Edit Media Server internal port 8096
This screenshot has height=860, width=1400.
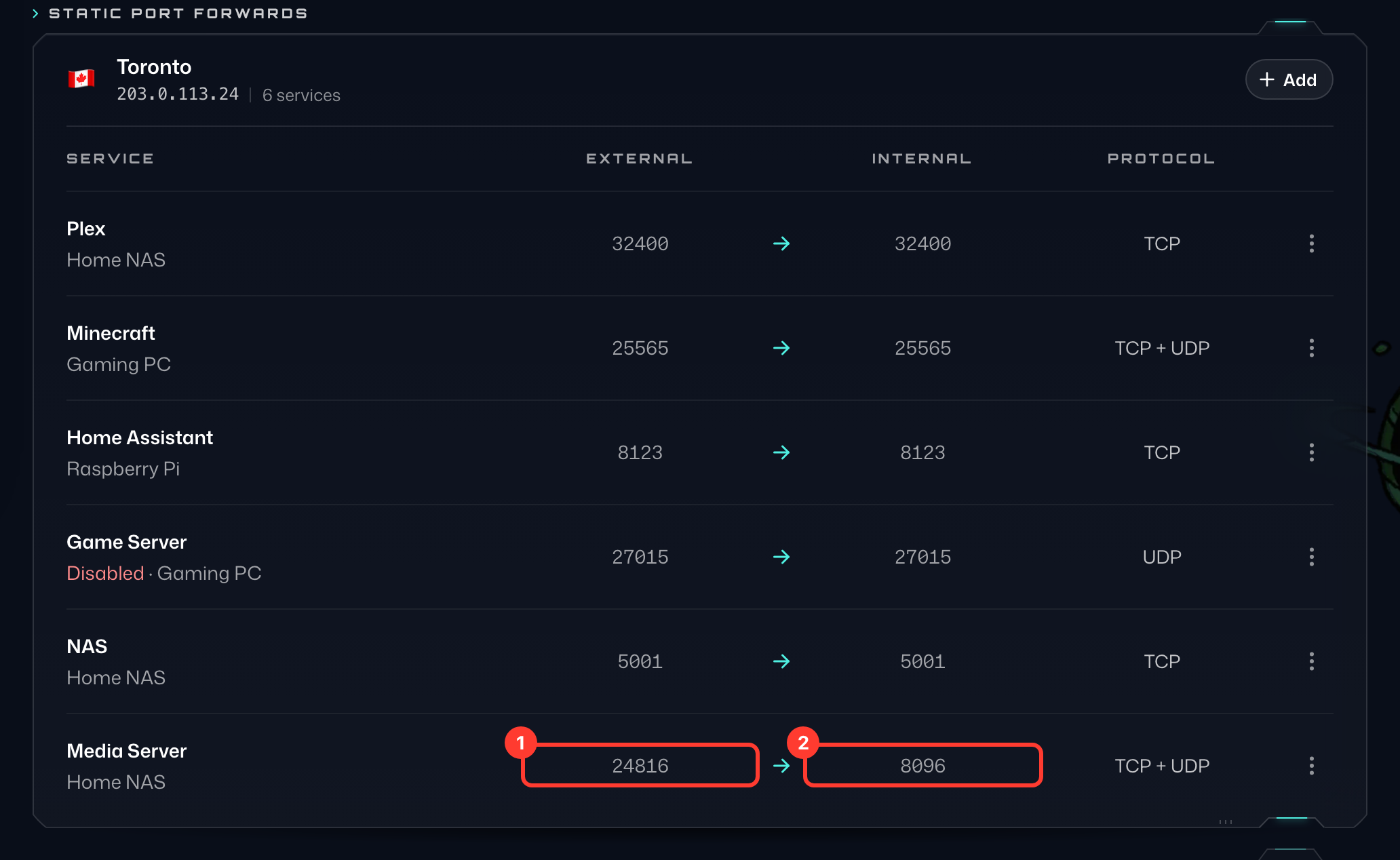pos(922,765)
